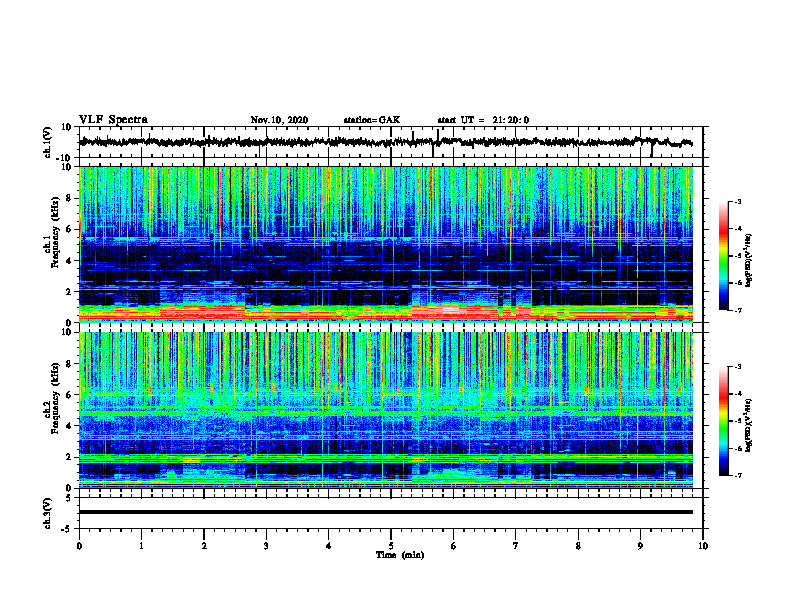Click the '2' kHz tick on ch.2 frequency axis
The image size is (792, 612).
point(69,457)
